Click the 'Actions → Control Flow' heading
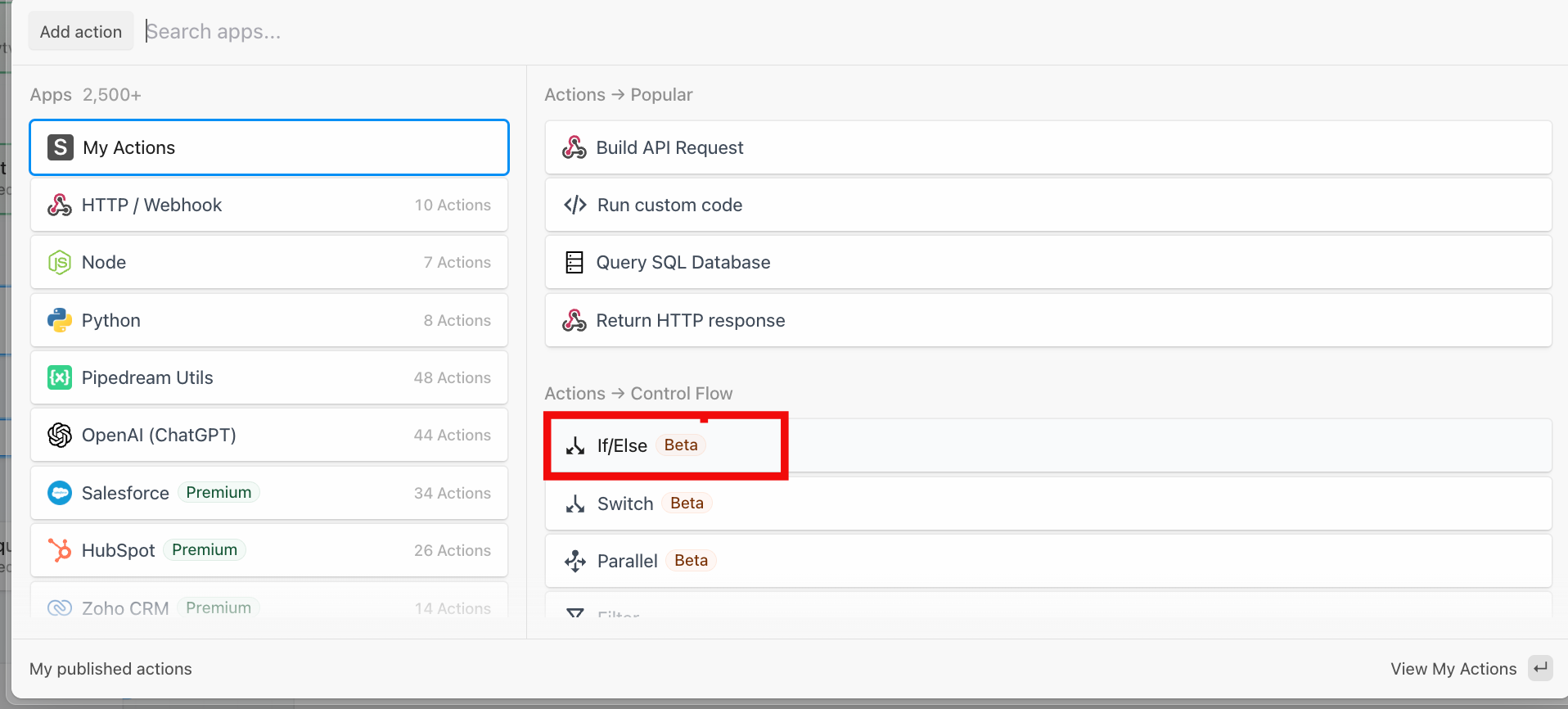This screenshot has height=709, width=1568. pos(638,394)
